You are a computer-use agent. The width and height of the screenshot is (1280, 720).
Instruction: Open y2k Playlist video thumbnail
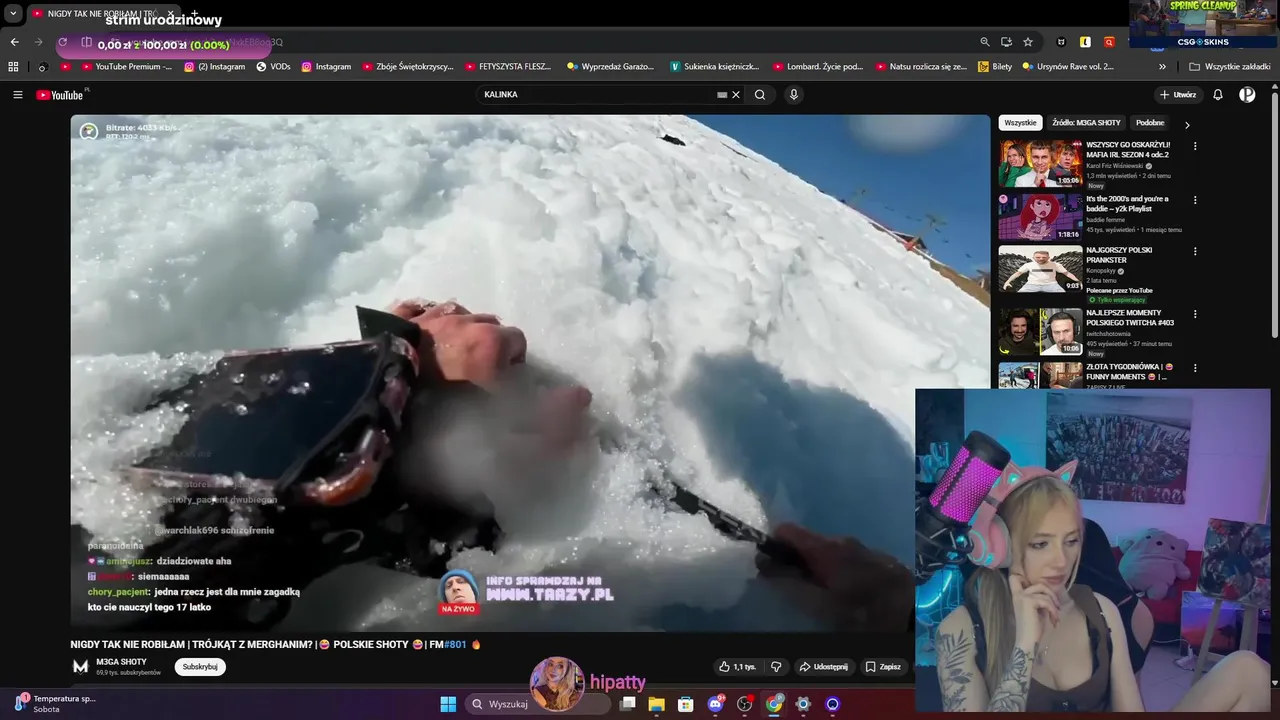[1040, 216]
